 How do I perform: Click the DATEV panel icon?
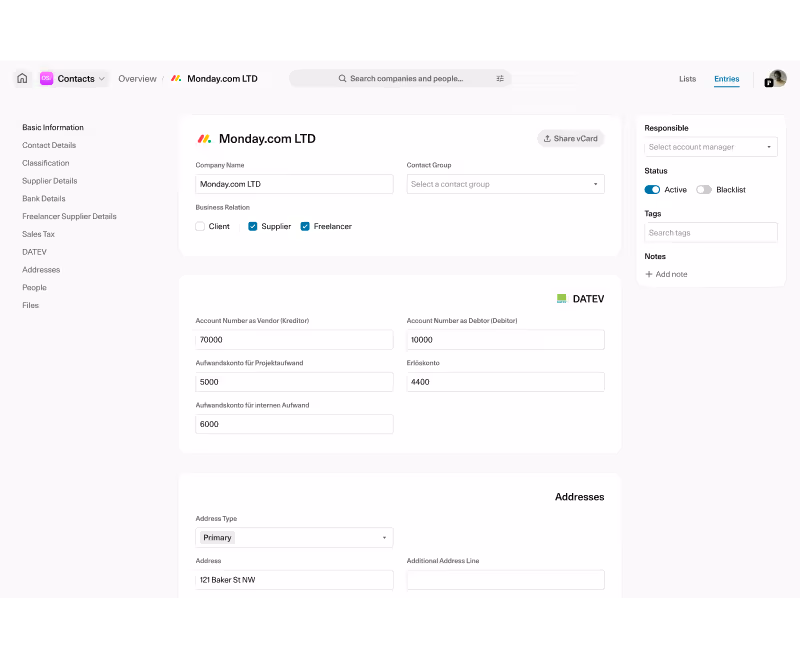click(562, 298)
